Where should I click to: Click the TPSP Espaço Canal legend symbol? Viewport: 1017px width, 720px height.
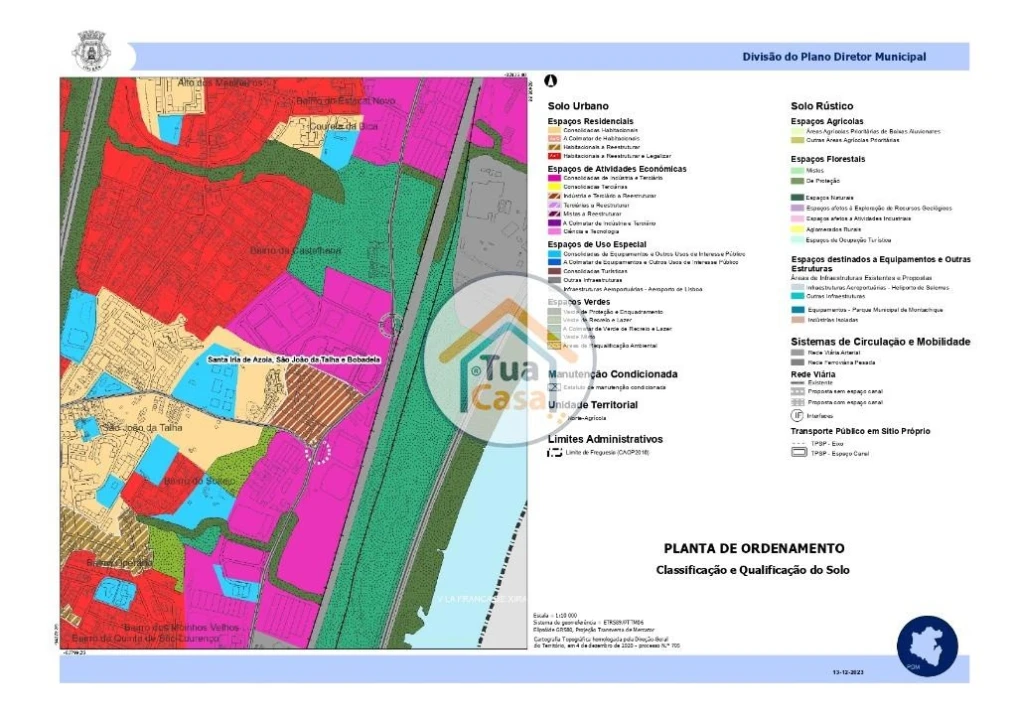[797, 452]
